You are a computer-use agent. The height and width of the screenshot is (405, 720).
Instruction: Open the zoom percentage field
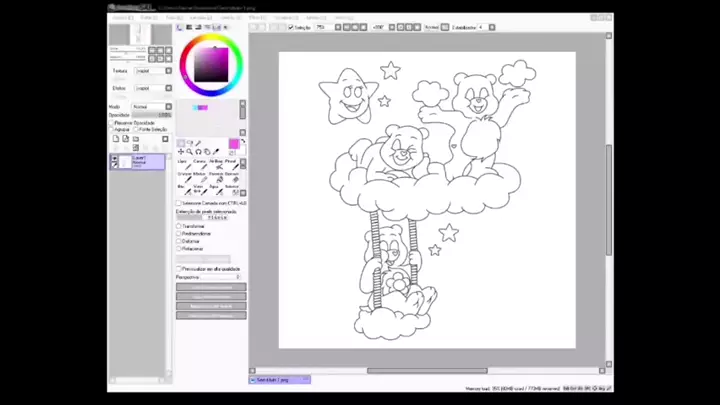324,28
